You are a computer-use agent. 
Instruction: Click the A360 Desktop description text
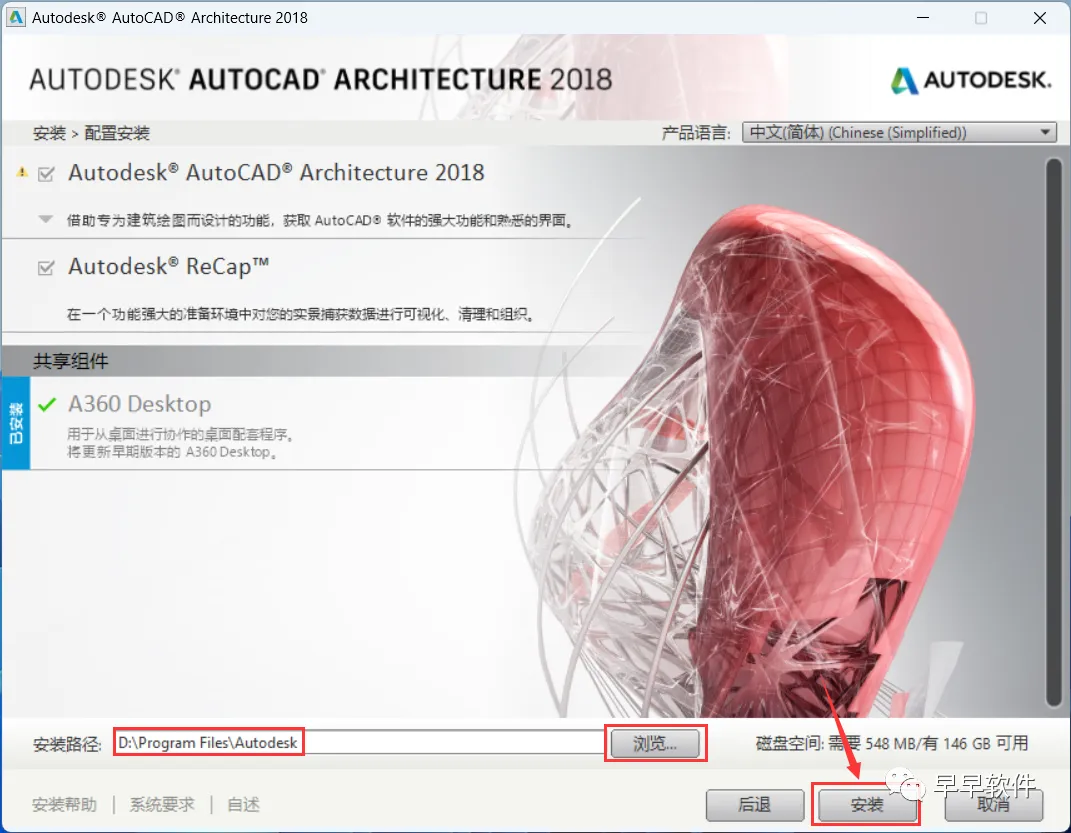point(181,443)
